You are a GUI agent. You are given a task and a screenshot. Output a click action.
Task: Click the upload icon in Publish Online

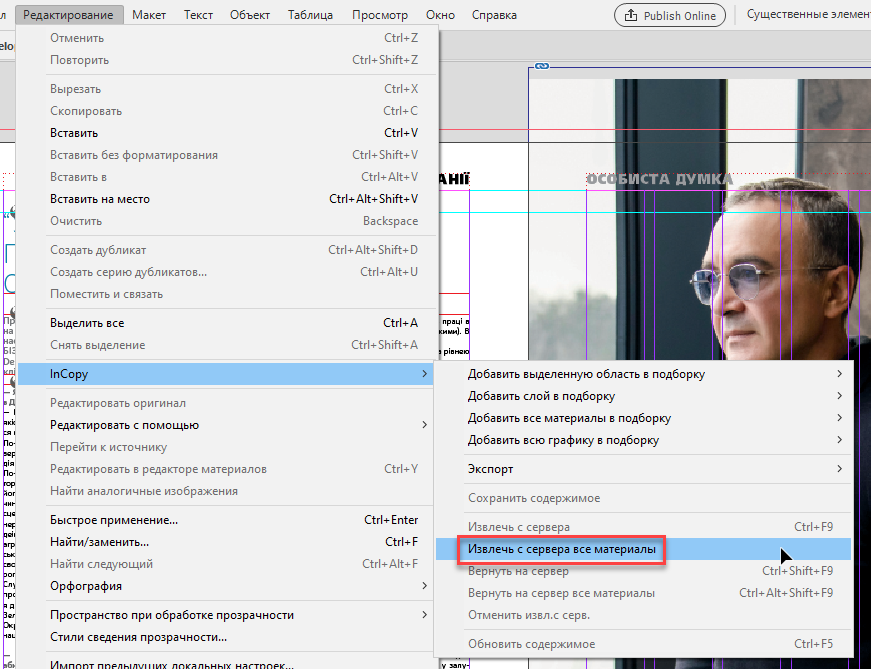630,16
